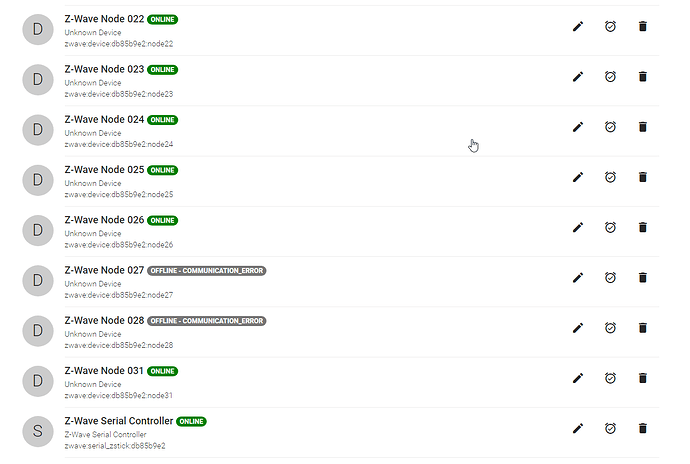The height and width of the screenshot is (464, 690).
Task: Open the Z-Wave Node 025 title
Action: pos(104,169)
